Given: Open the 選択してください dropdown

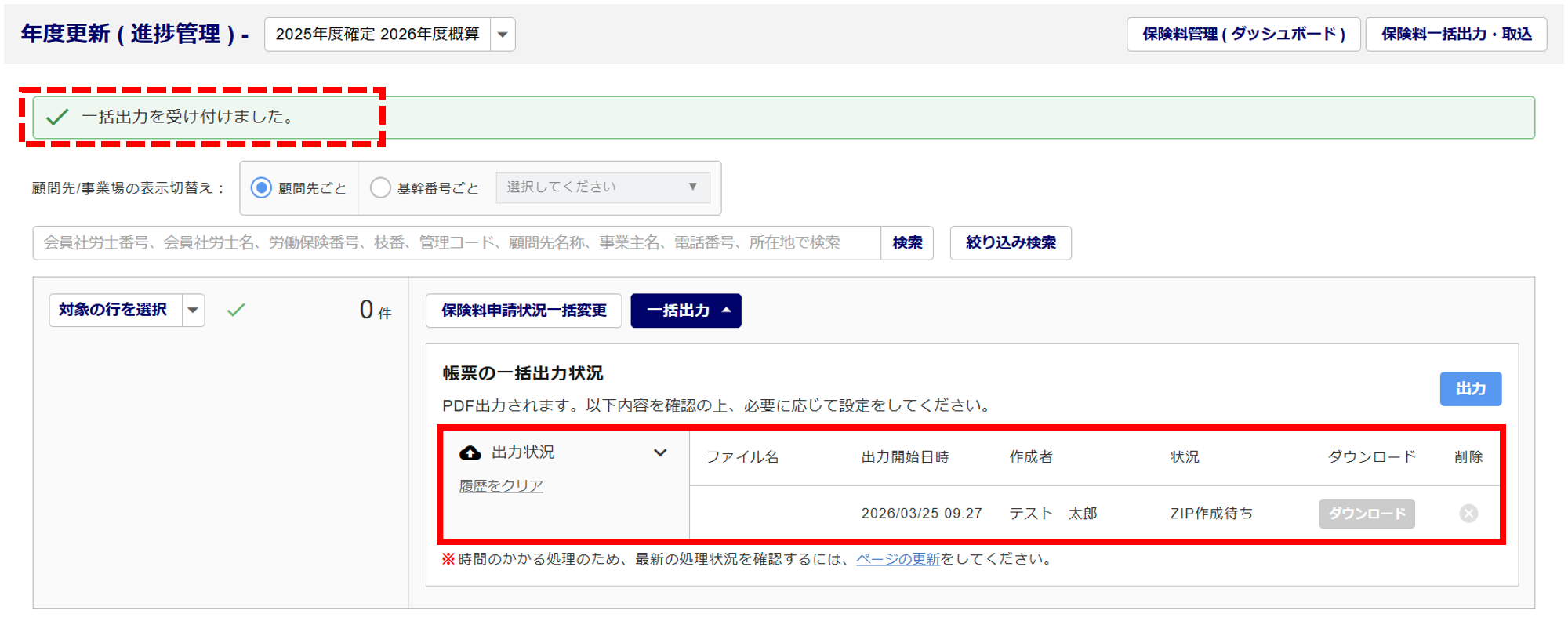Looking at the screenshot, I should click(602, 187).
